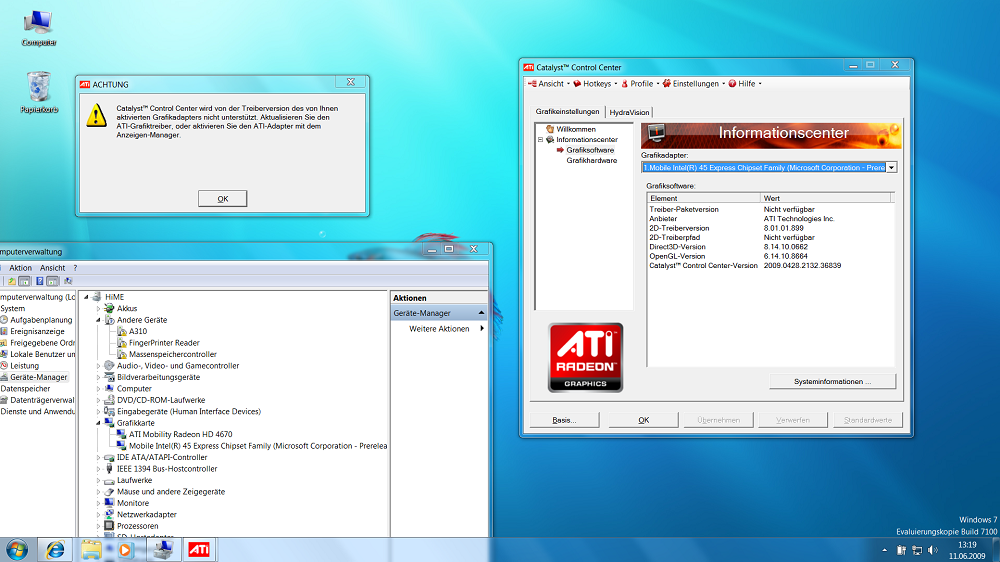Open the Ansicht menu in Catalyst Control Center
This screenshot has height=562, width=1000.
coord(550,84)
